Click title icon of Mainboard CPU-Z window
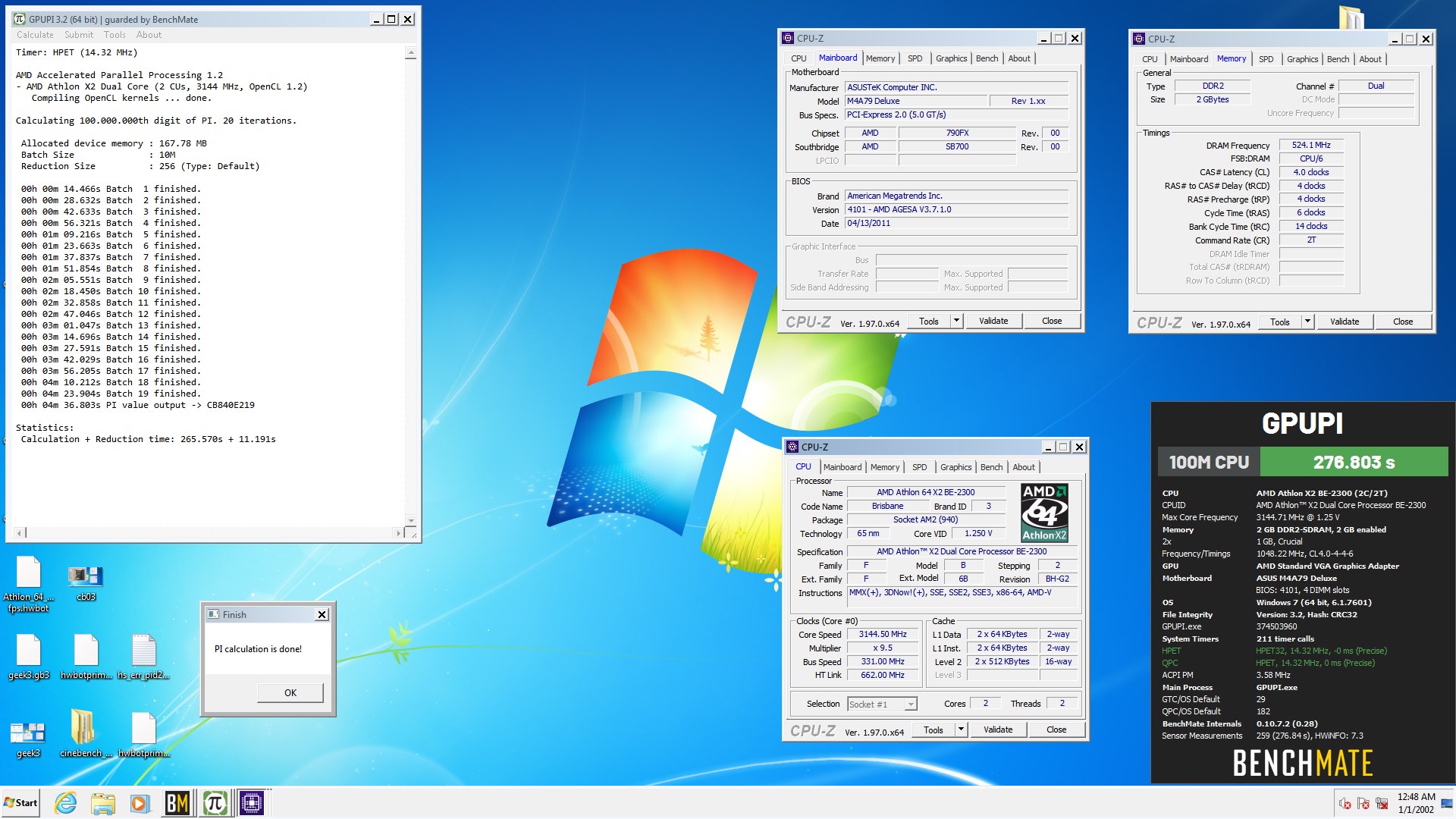This screenshot has width=1456, height=819. (x=788, y=38)
